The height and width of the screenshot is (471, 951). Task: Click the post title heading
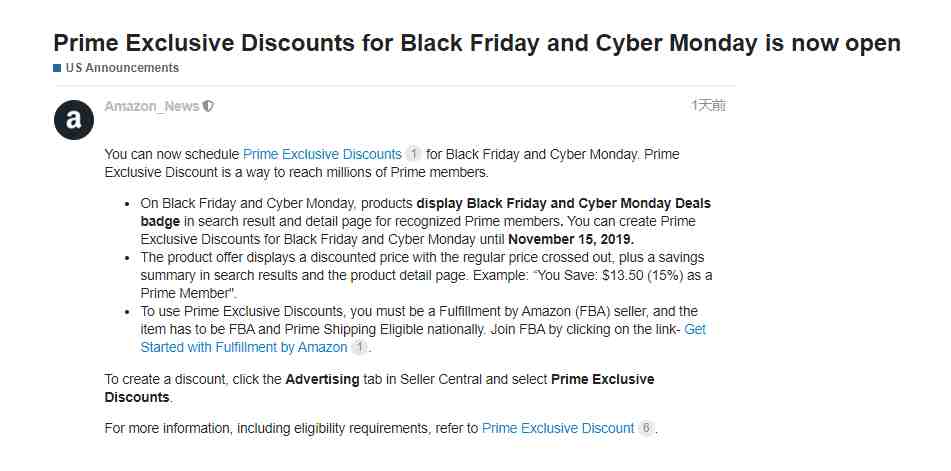pyautogui.click(x=477, y=43)
